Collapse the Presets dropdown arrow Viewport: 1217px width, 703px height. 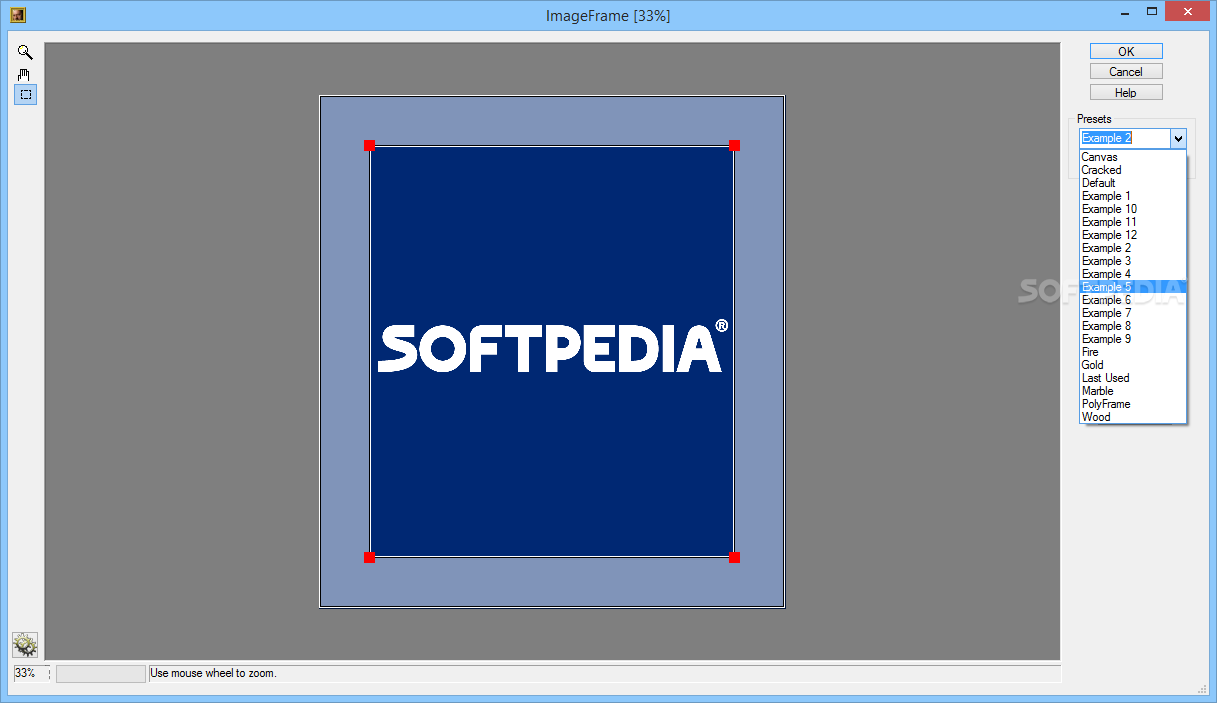(x=1178, y=139)
